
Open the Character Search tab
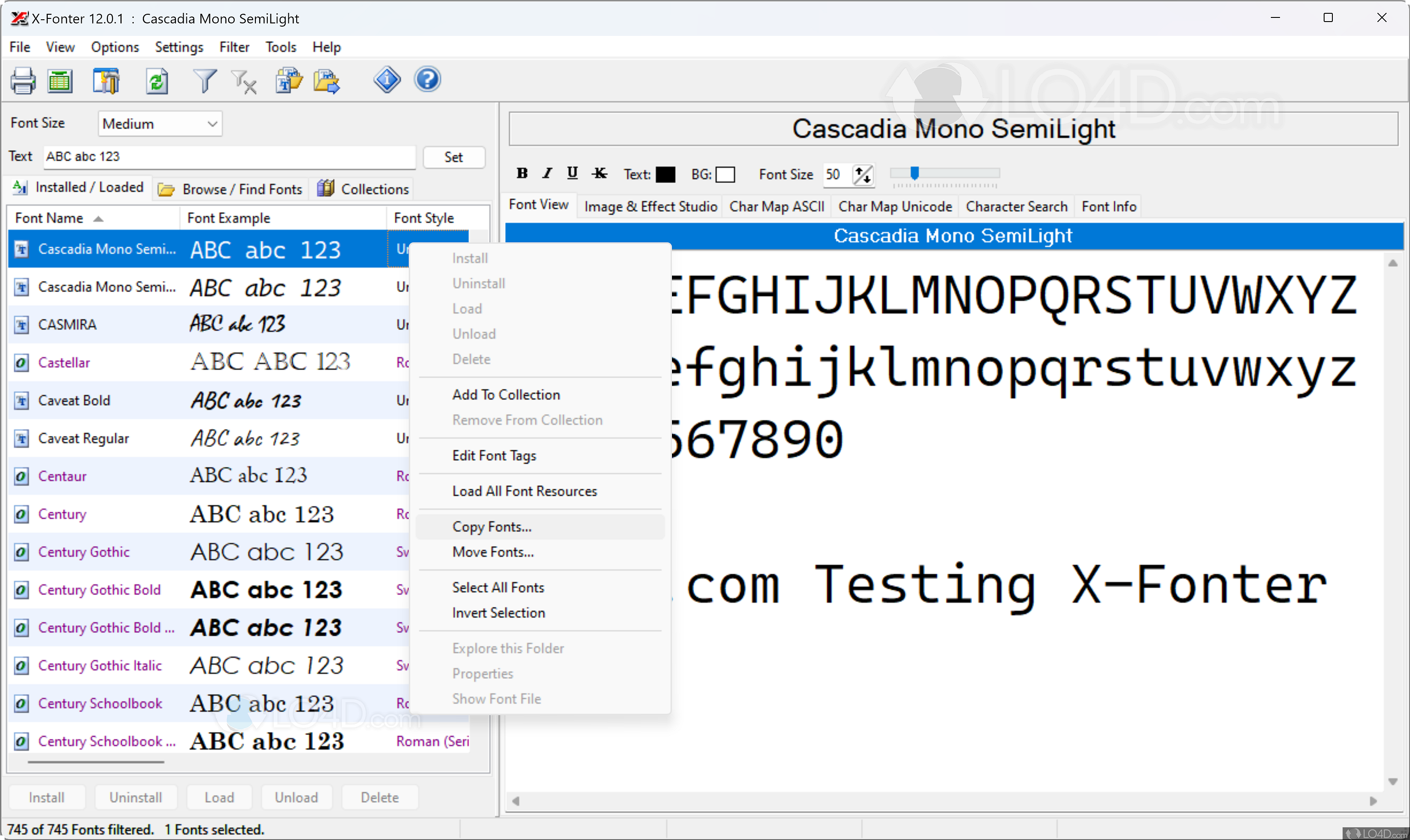click(1016, 207)
